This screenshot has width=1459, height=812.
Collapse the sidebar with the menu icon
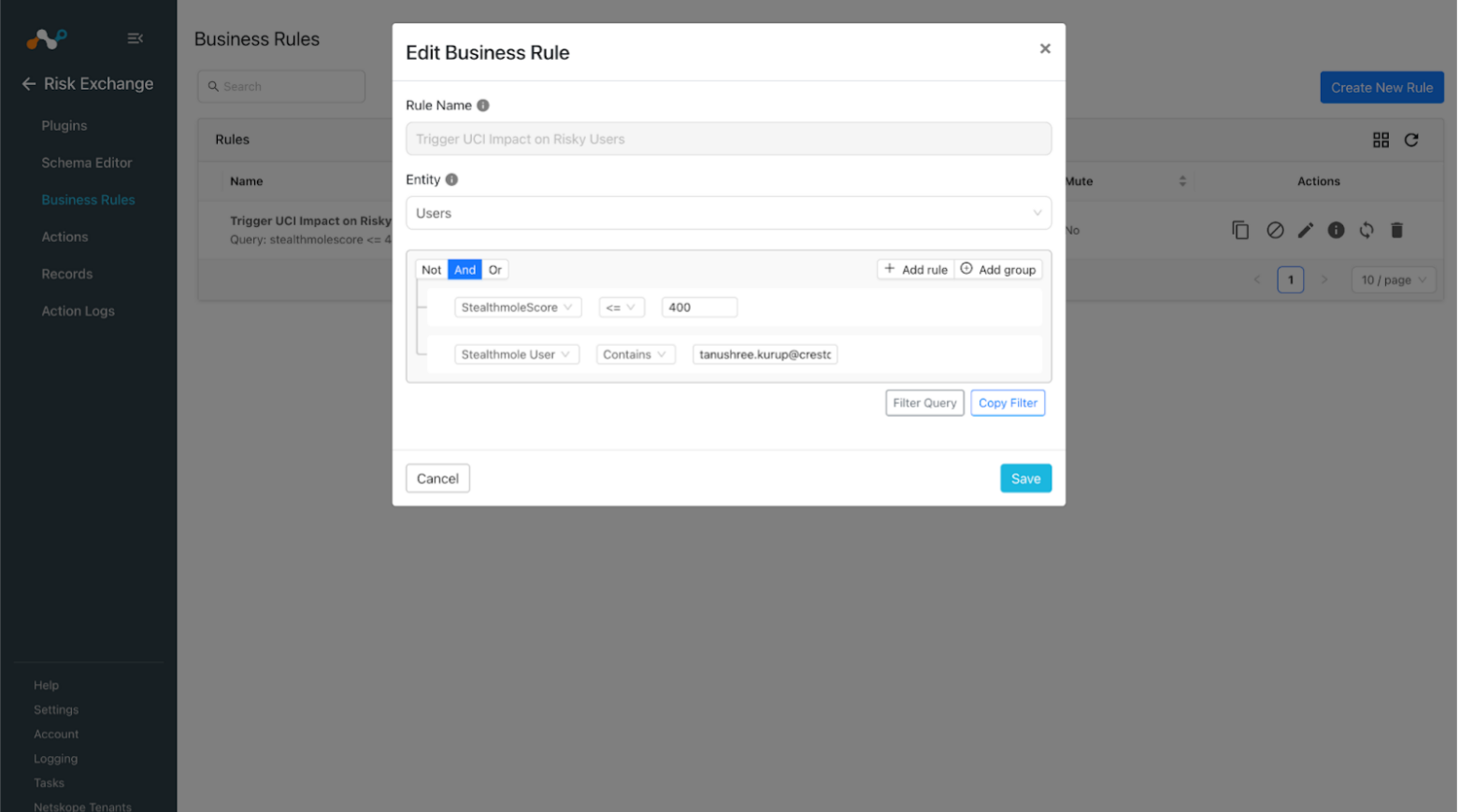coord(135,38)
